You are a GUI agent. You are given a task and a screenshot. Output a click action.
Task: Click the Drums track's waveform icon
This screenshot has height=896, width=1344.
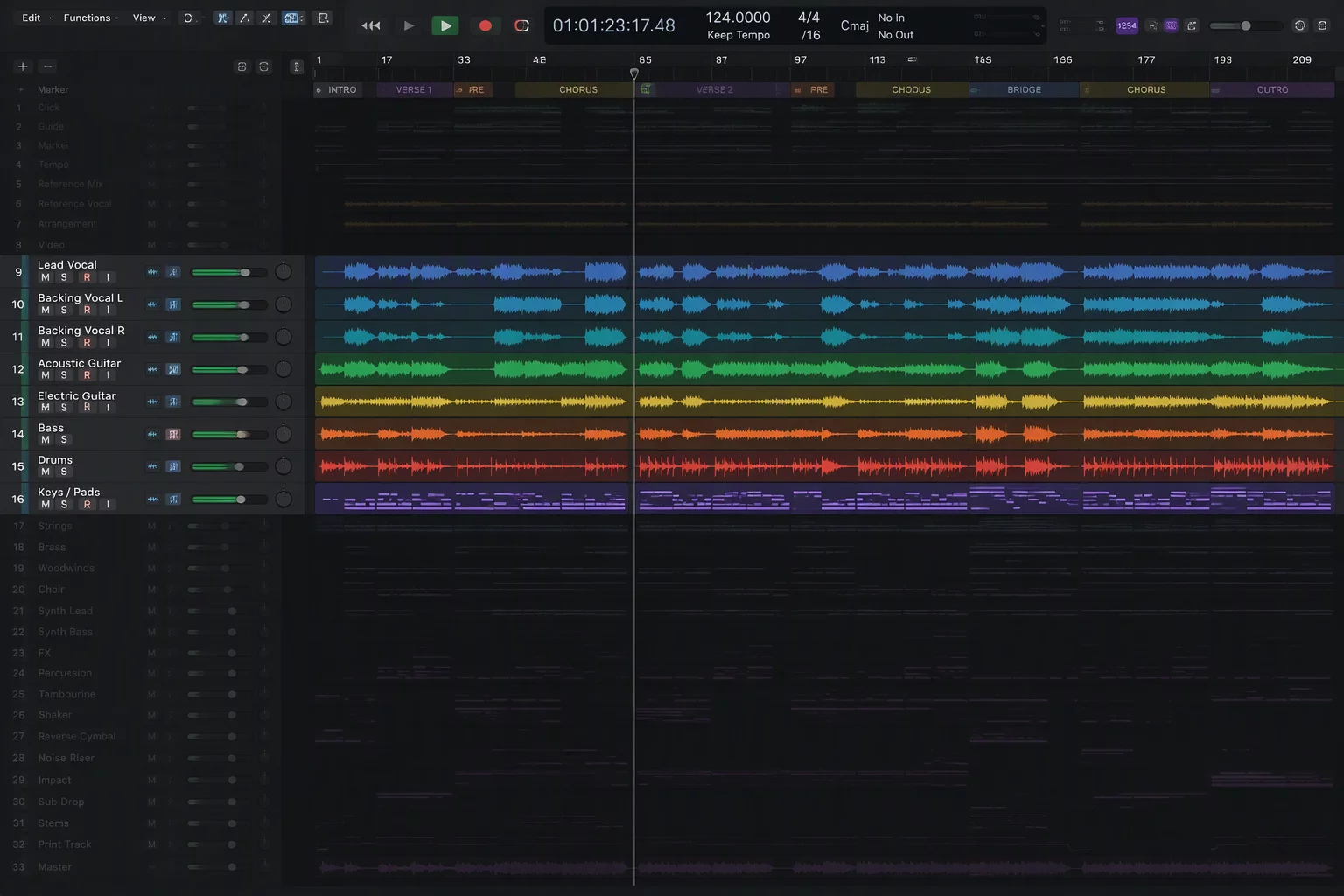(152, 466)
